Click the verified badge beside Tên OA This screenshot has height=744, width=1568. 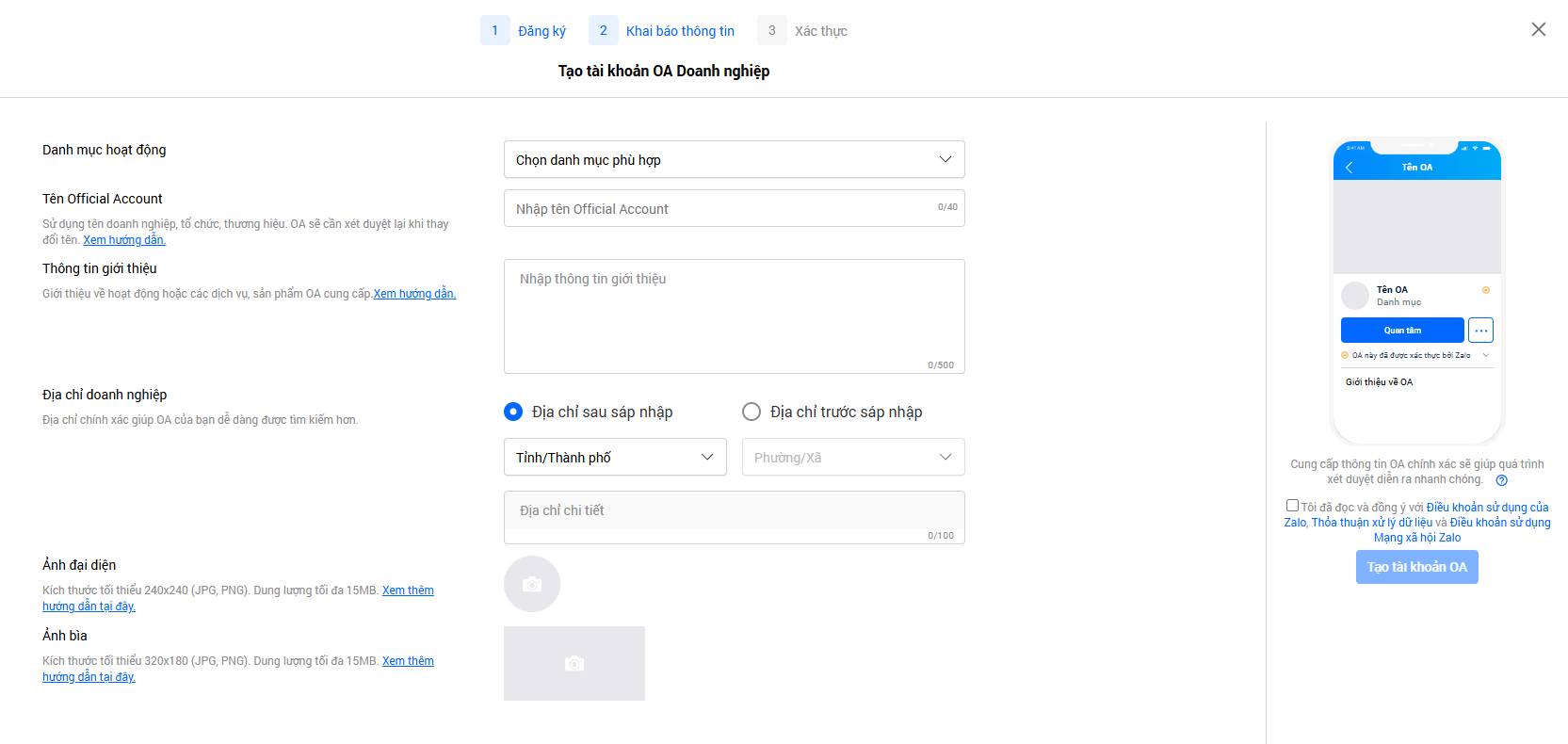(x=1486, y=290)
